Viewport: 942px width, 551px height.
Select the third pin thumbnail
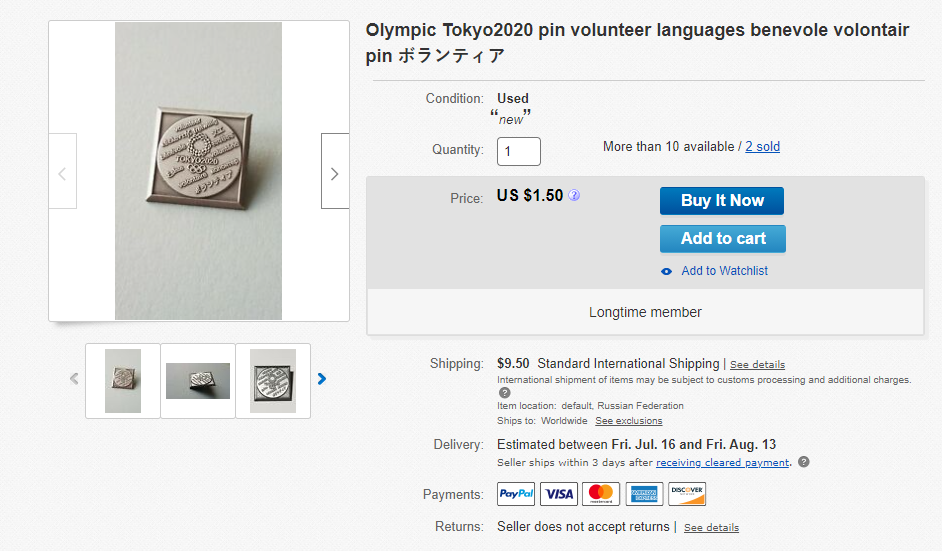[273, 380]
